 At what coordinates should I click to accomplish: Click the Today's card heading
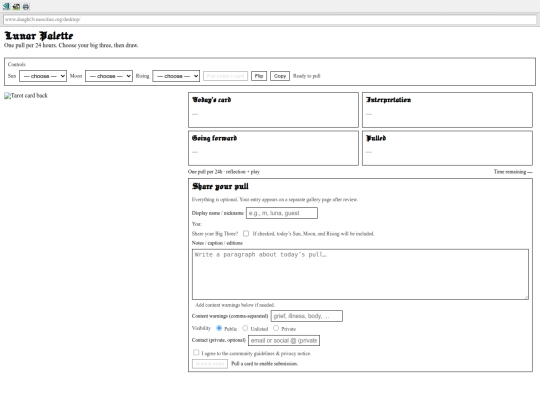[211, 100]
